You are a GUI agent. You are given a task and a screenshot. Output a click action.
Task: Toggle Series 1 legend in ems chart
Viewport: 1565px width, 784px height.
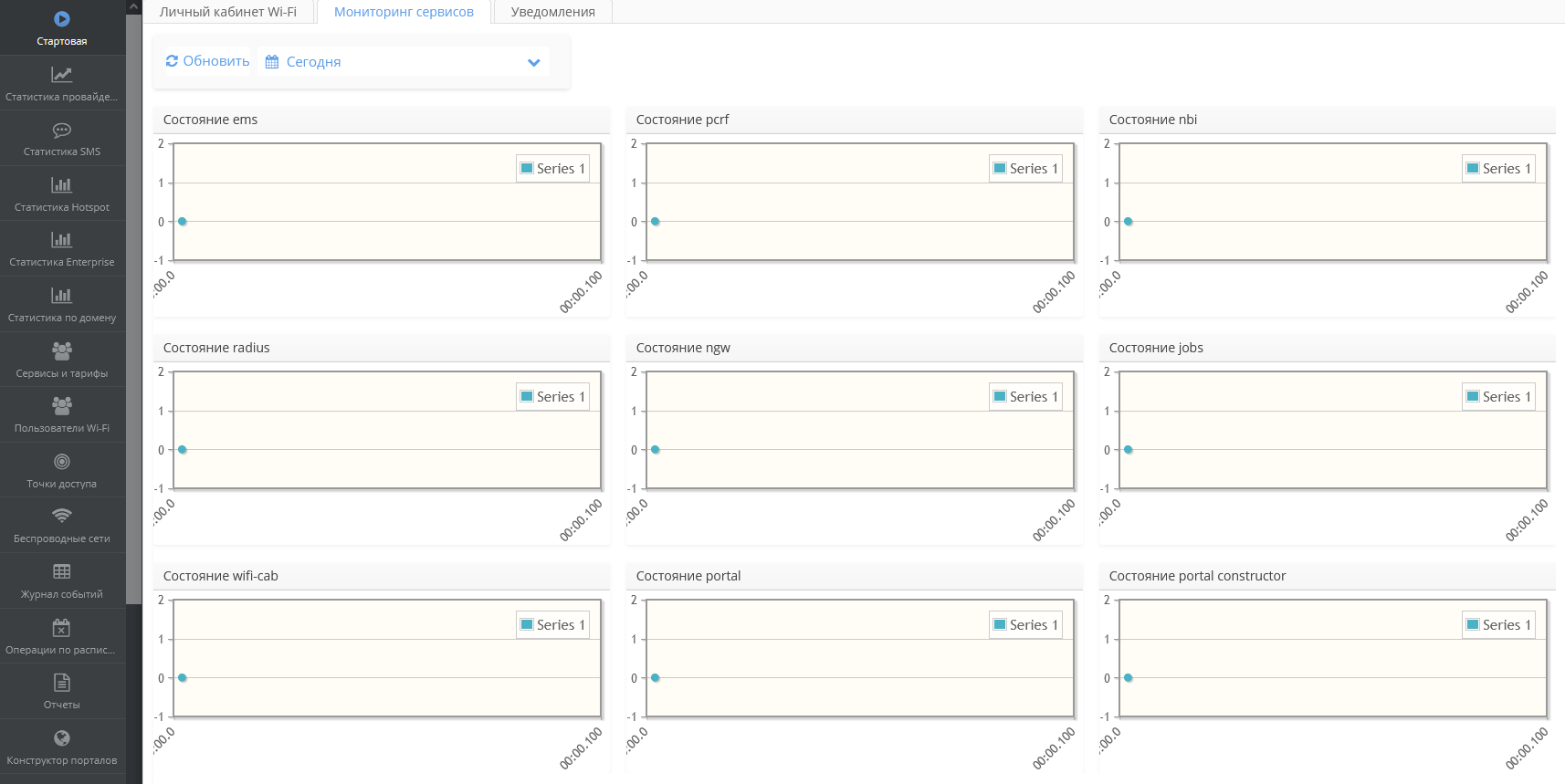click(x=553, y=169)
